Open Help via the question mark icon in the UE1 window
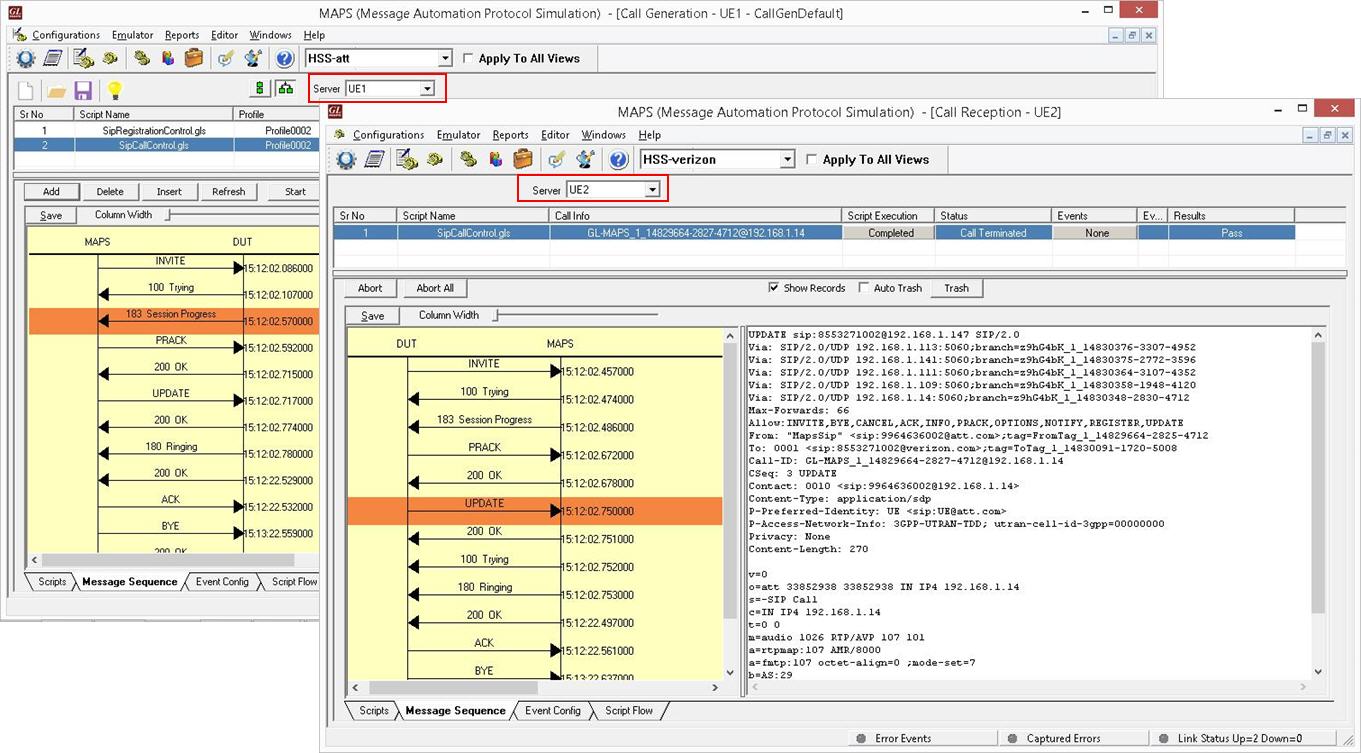Viewport: 1361px width, 753px height. pos(285,59)
